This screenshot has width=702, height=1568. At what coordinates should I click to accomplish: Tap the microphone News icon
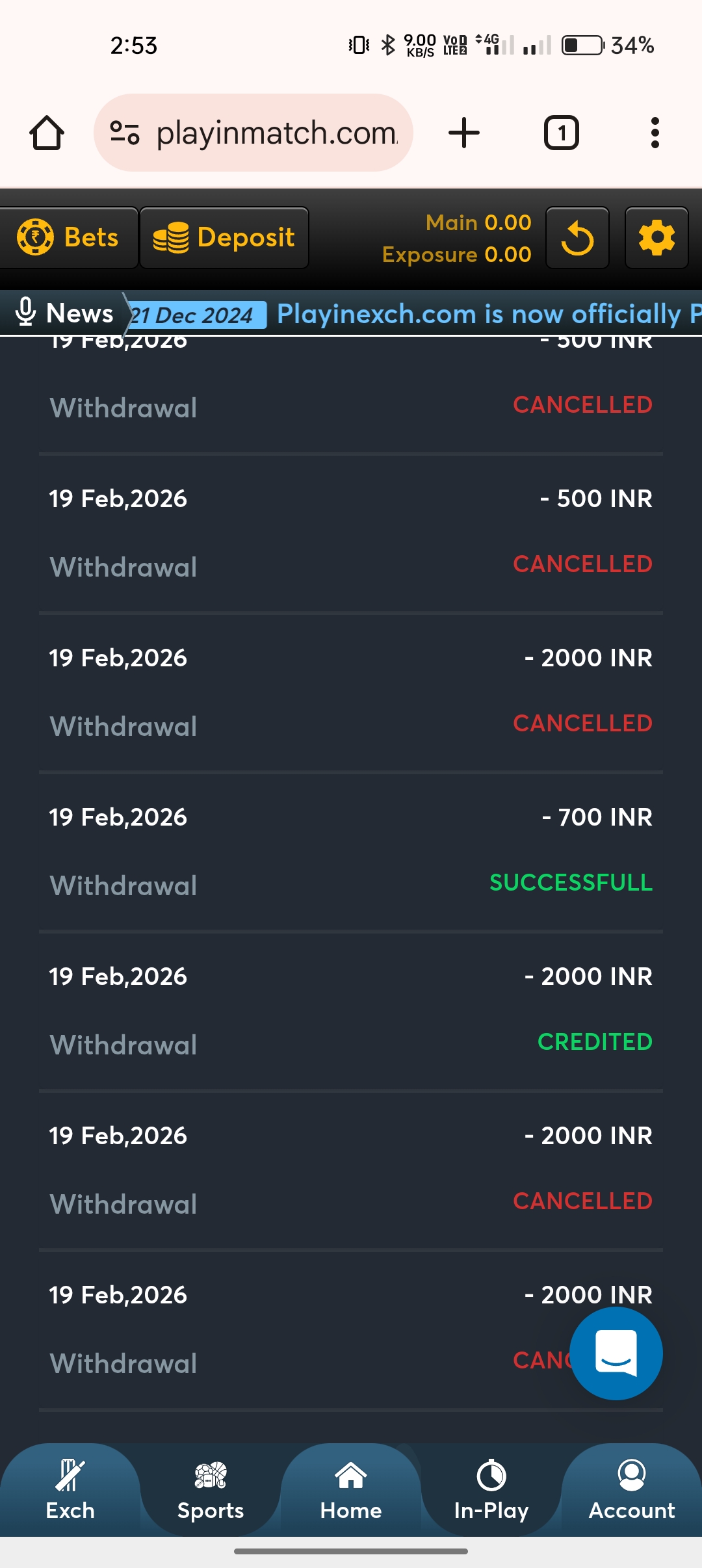(25, 312)
